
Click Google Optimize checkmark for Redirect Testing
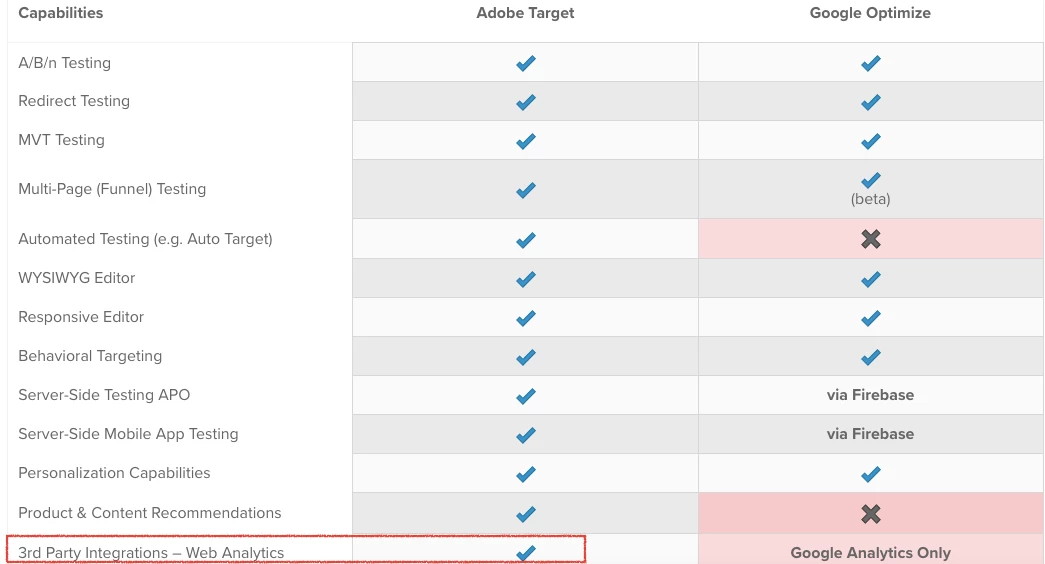[870, 102]
